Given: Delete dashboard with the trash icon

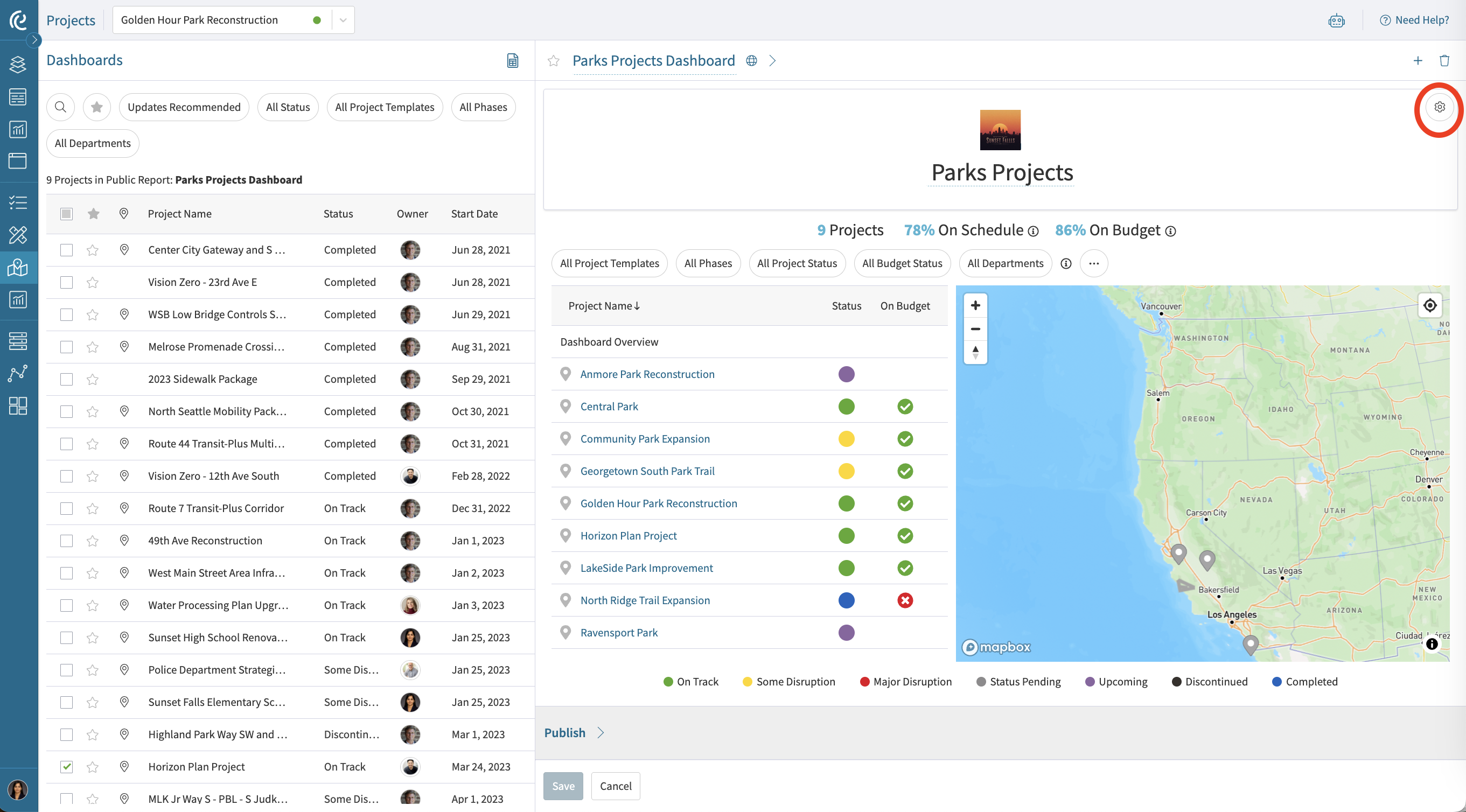Looking at the screenshot, I should pos(1444,60).
